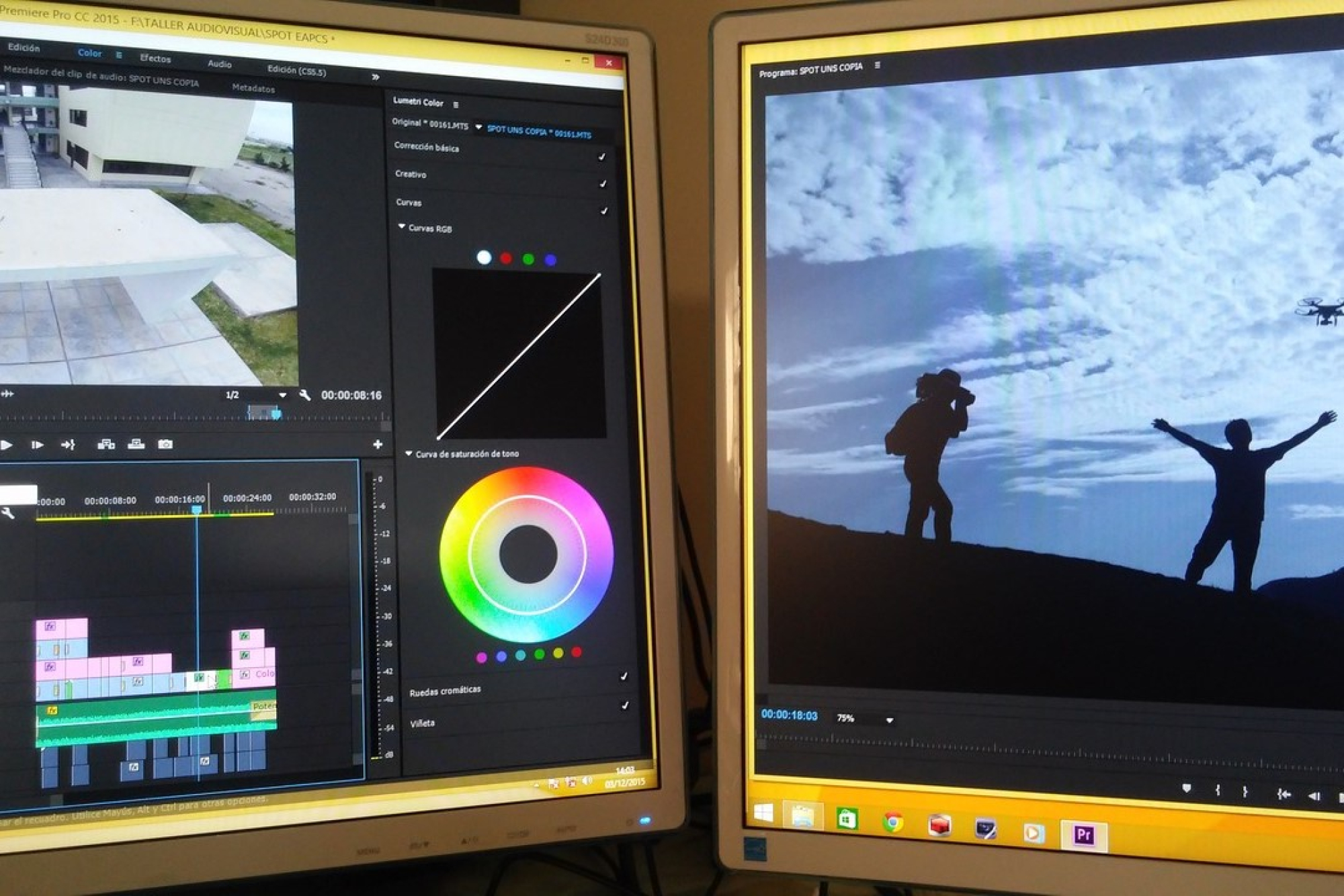Image resolution: width=1344 pixels, height=896 pixels.
Task: Open the Lumetri Color panel menu icon
Action: pyautogui.click(x=456, y=105)
